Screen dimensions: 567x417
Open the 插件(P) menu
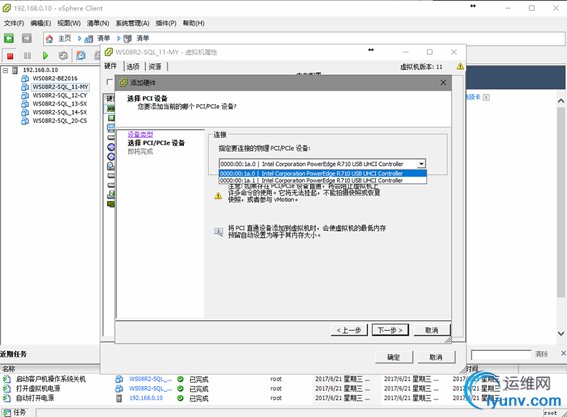166,23
